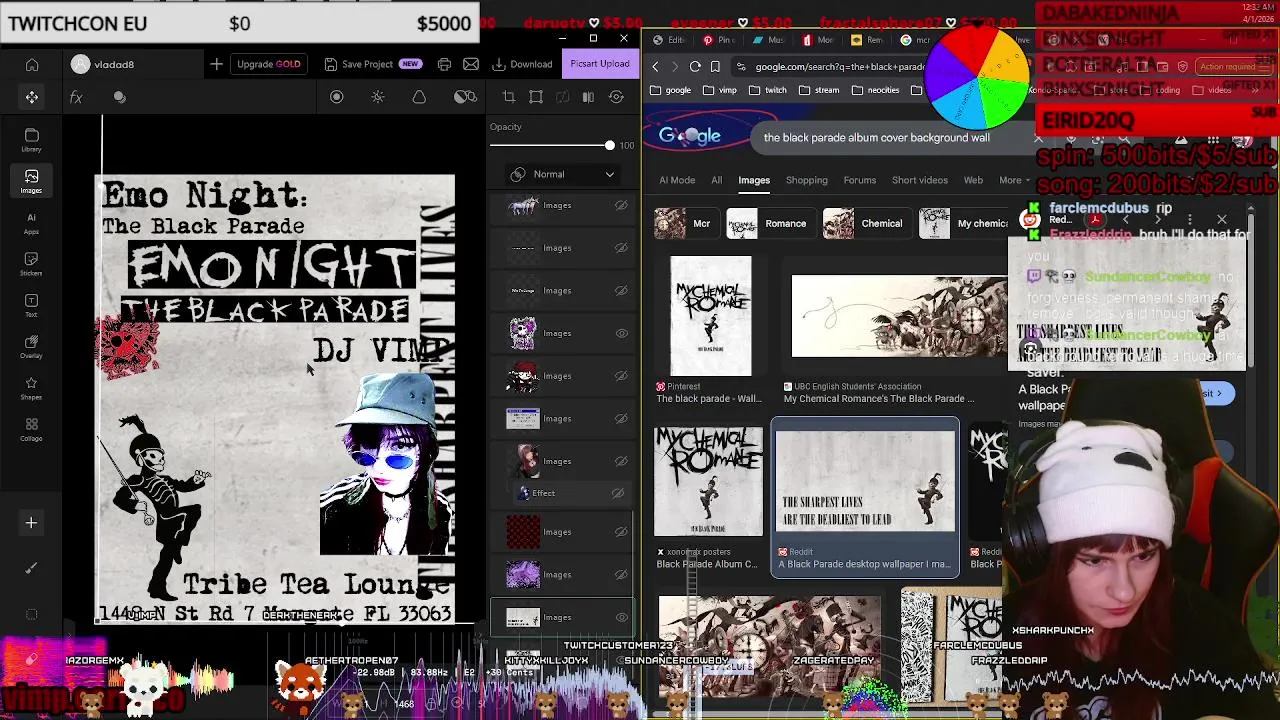Screen dimensions: 1280x720
Task: Open the blend circles tool beside fx
Action: [x=120, y=97]
